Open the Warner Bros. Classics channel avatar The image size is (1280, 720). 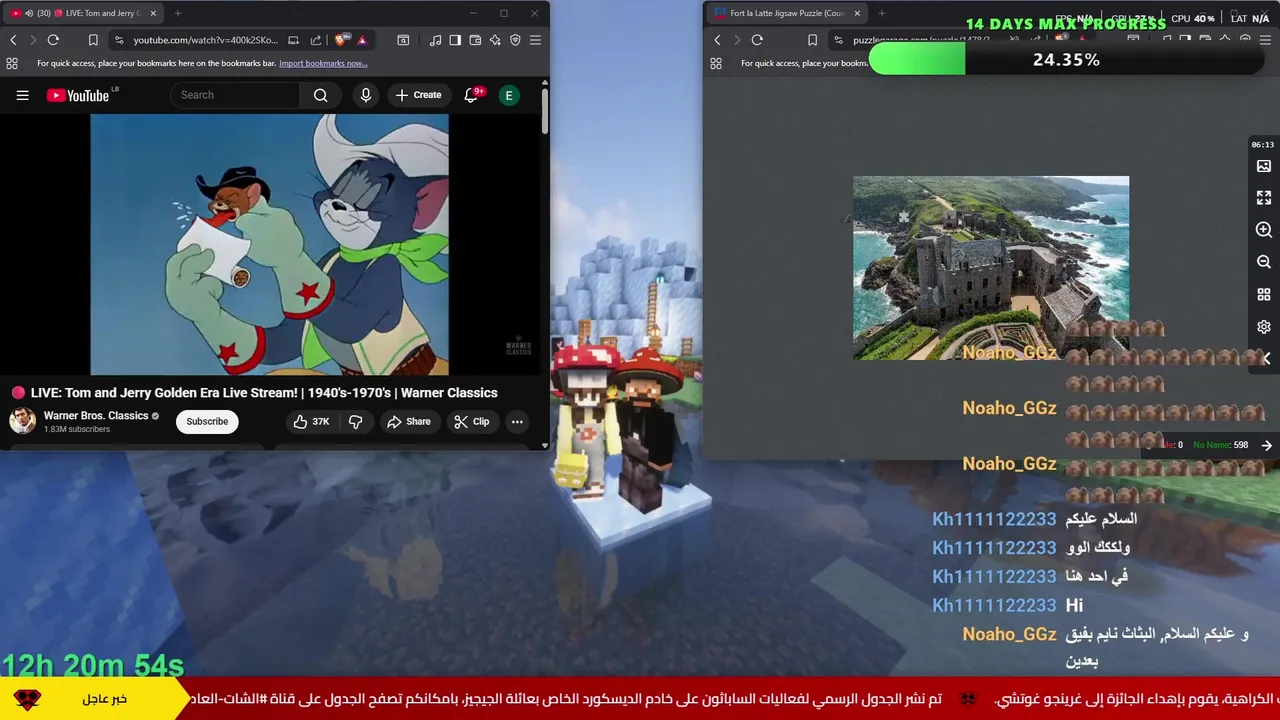(x=22, y=421)
